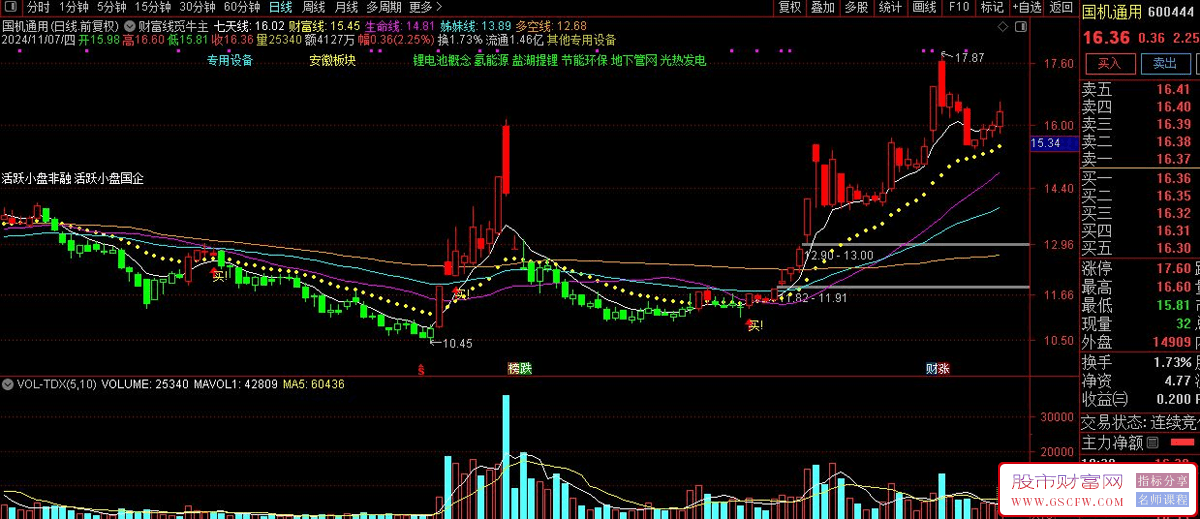The width and height of the screenshot is (1200, 519).
Task: Open the indicator dropdown next to 国机通用(日线,前复权)
Action: 129,24
